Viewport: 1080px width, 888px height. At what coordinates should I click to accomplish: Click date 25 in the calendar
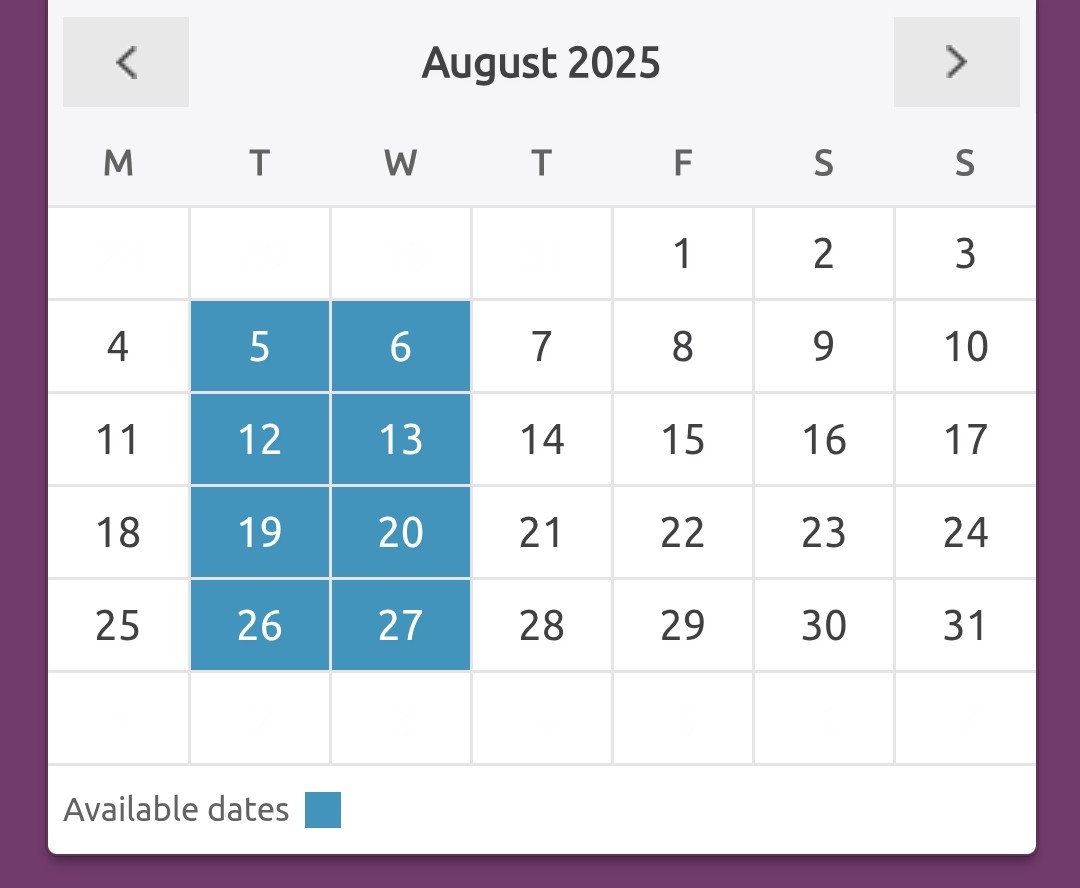pyautogui.click(x=118, y=625)
